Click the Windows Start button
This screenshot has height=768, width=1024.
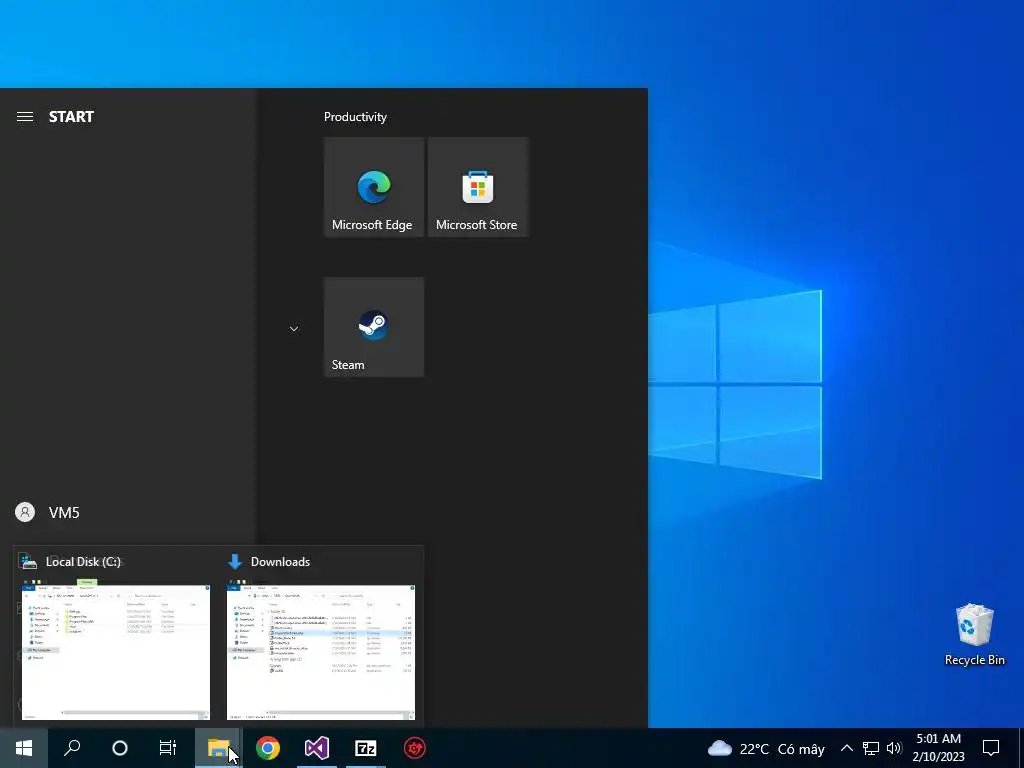(24, 748)
